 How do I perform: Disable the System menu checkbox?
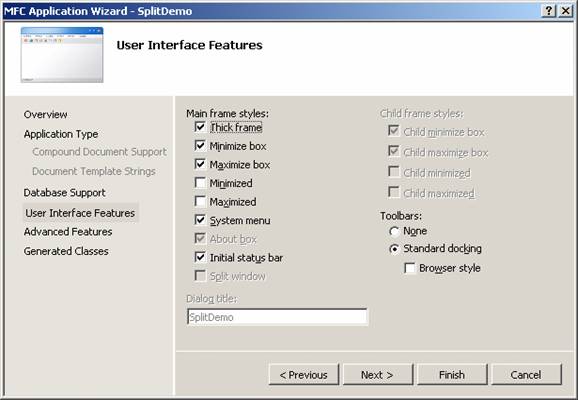click(x=200, y=220)
